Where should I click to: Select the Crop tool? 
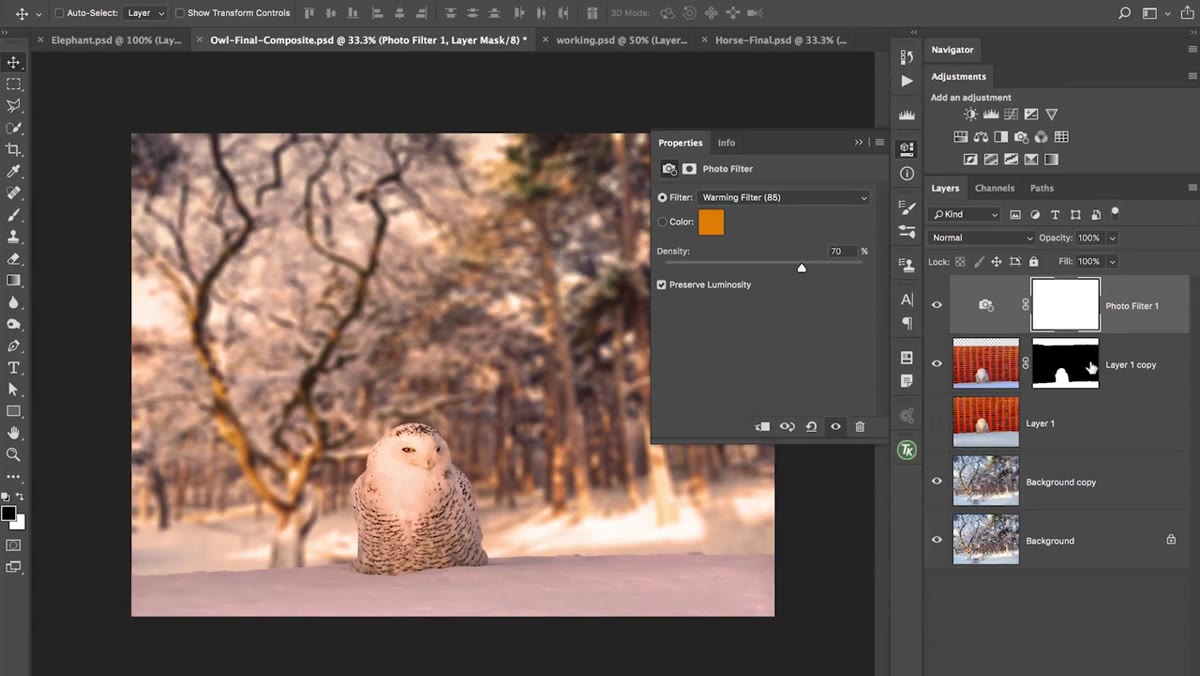(14, 150)
